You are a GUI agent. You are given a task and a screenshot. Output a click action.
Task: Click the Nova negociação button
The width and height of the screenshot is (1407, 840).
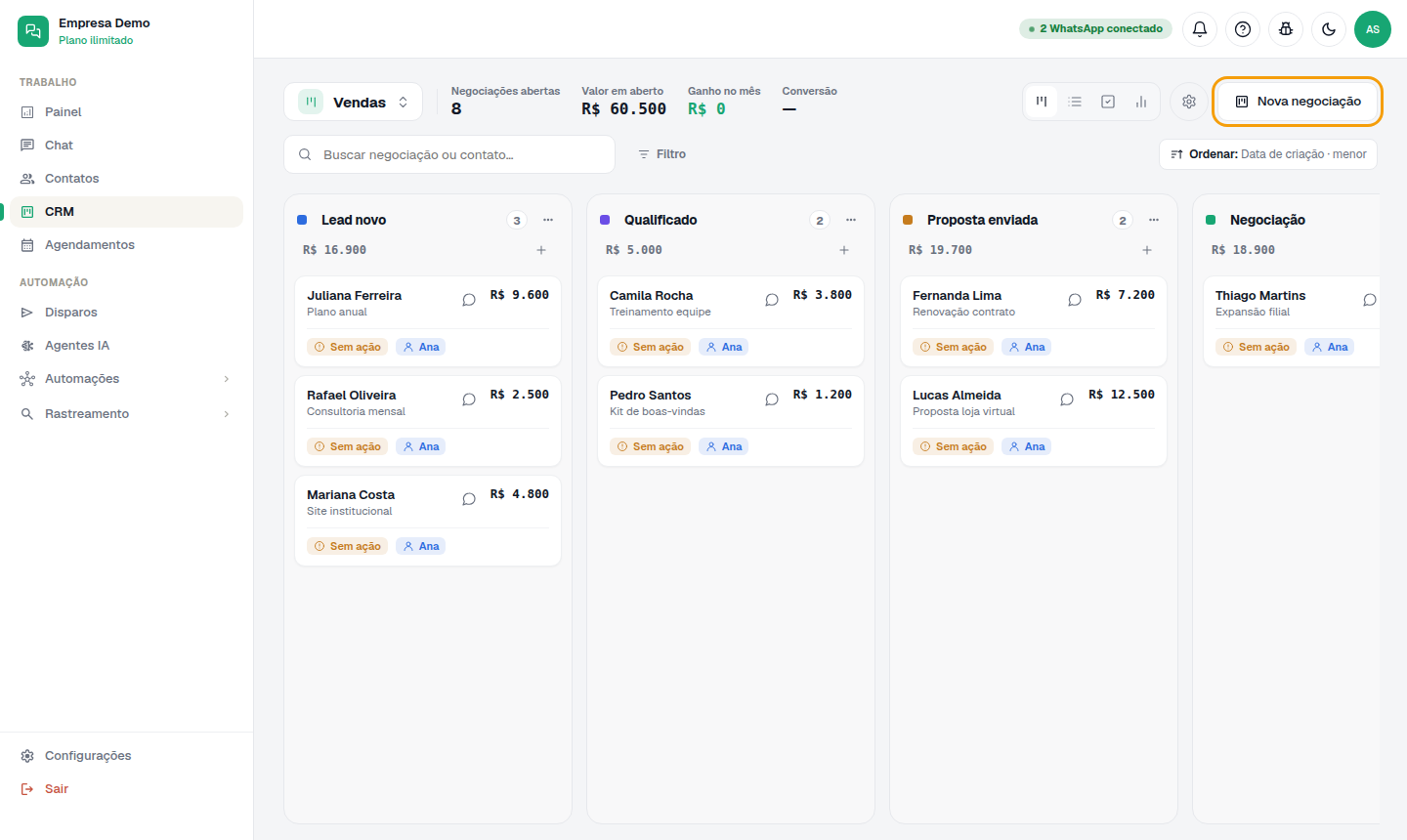(x=1298, y=102)
